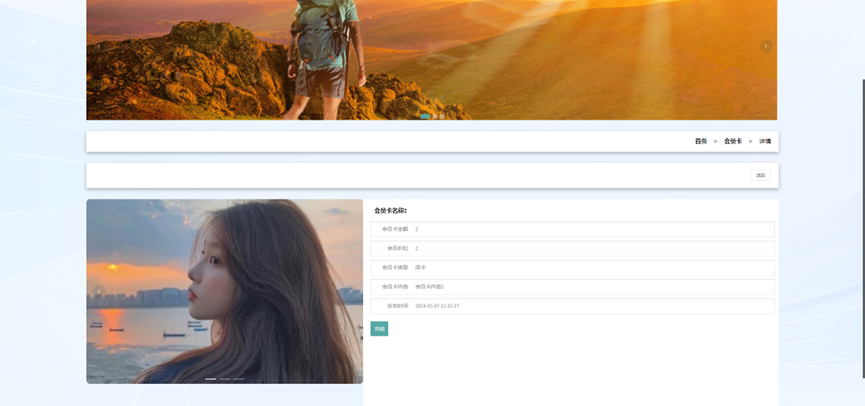
Task: Select the third banner slide indicator
Action: [442, 116]
